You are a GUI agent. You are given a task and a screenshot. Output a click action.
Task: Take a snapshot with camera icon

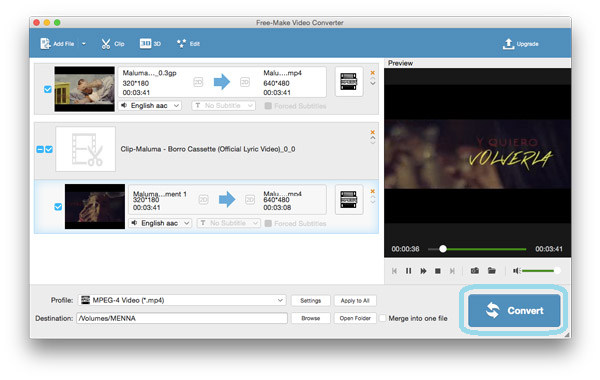point(475,271)
